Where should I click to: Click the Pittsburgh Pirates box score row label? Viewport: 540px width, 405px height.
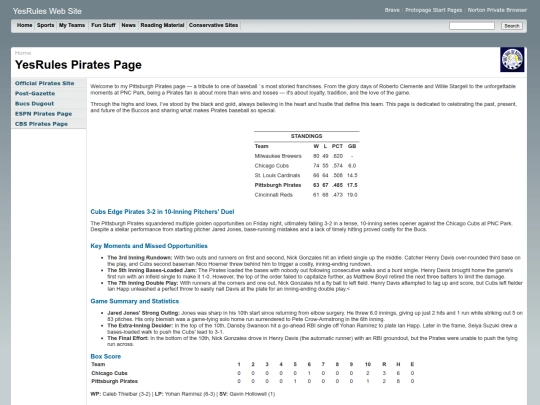click(114, 381)
